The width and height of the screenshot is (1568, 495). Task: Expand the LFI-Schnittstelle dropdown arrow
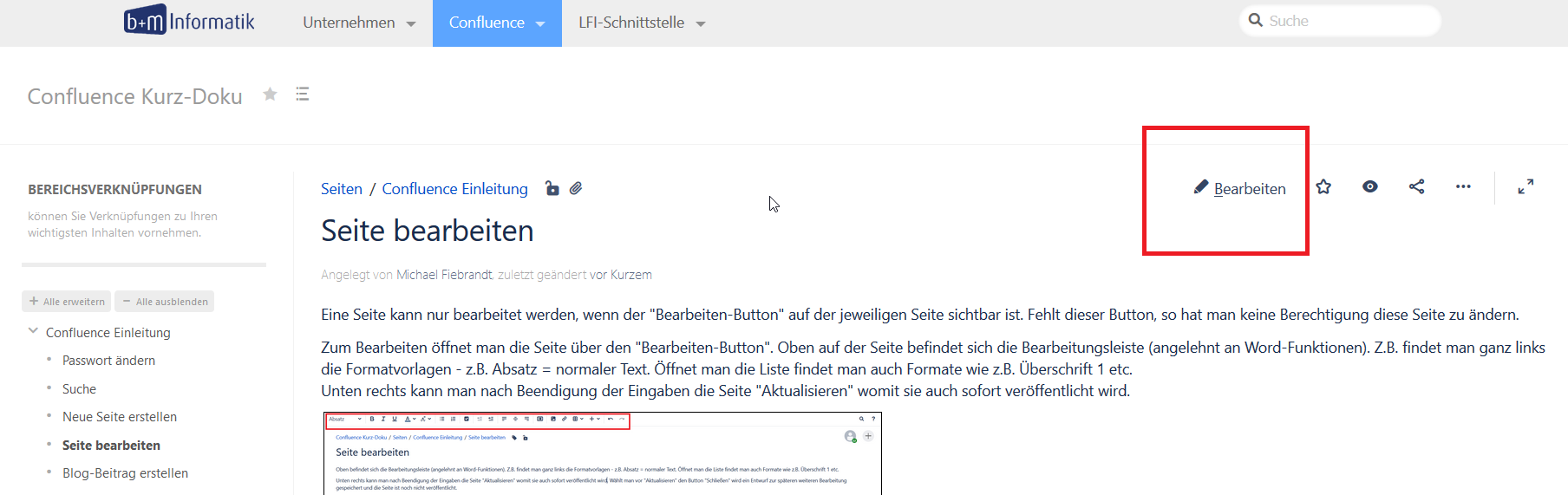pos(701,24)
